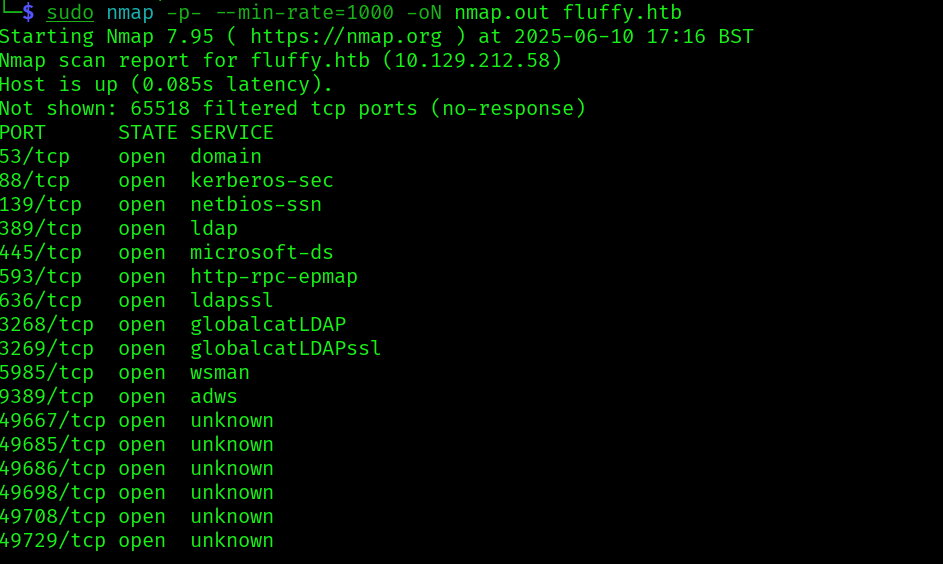Click the 49729/tcp port entry
The width and height of the screenshot is (943, 564).
[53, 541]
